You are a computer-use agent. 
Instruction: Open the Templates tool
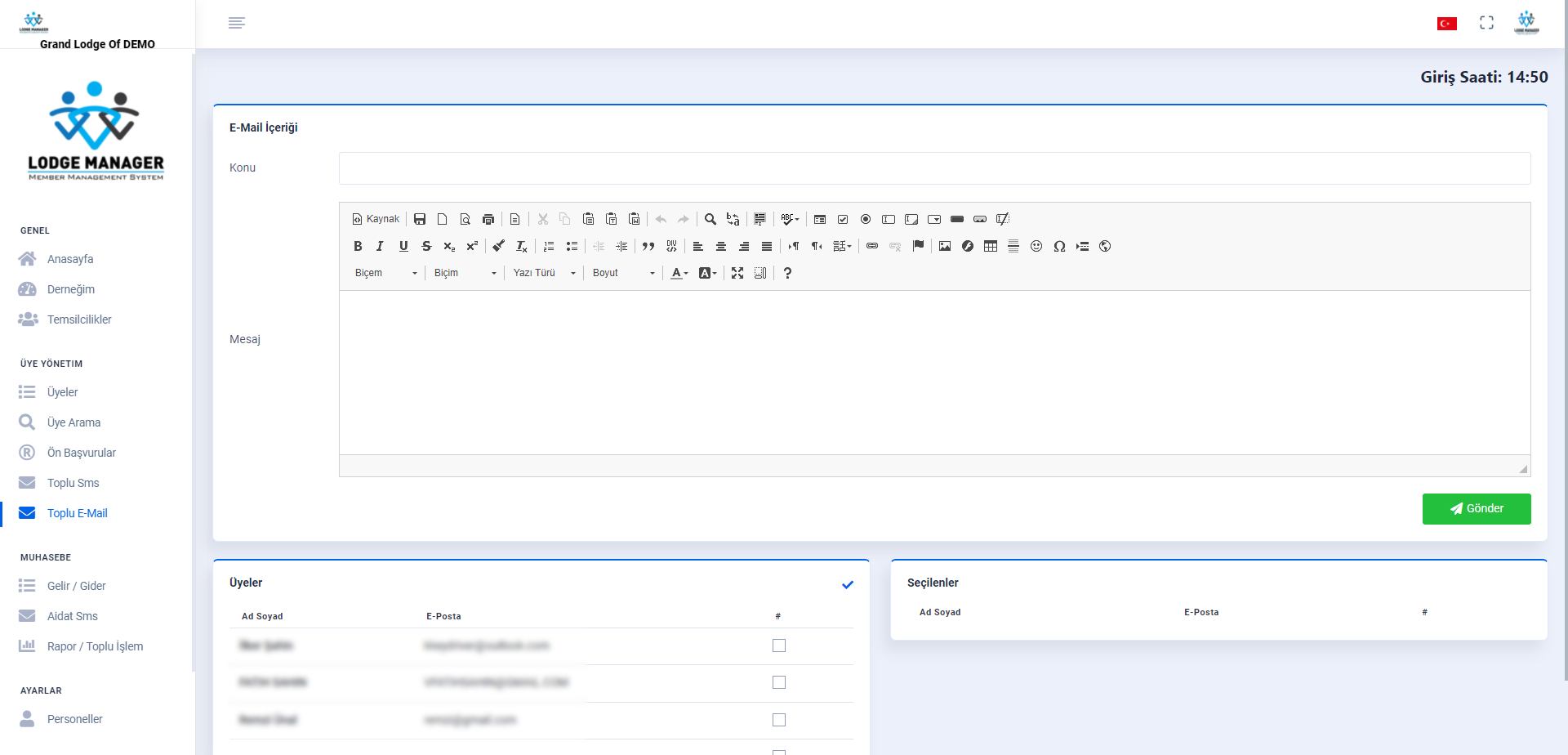[514, 219]
